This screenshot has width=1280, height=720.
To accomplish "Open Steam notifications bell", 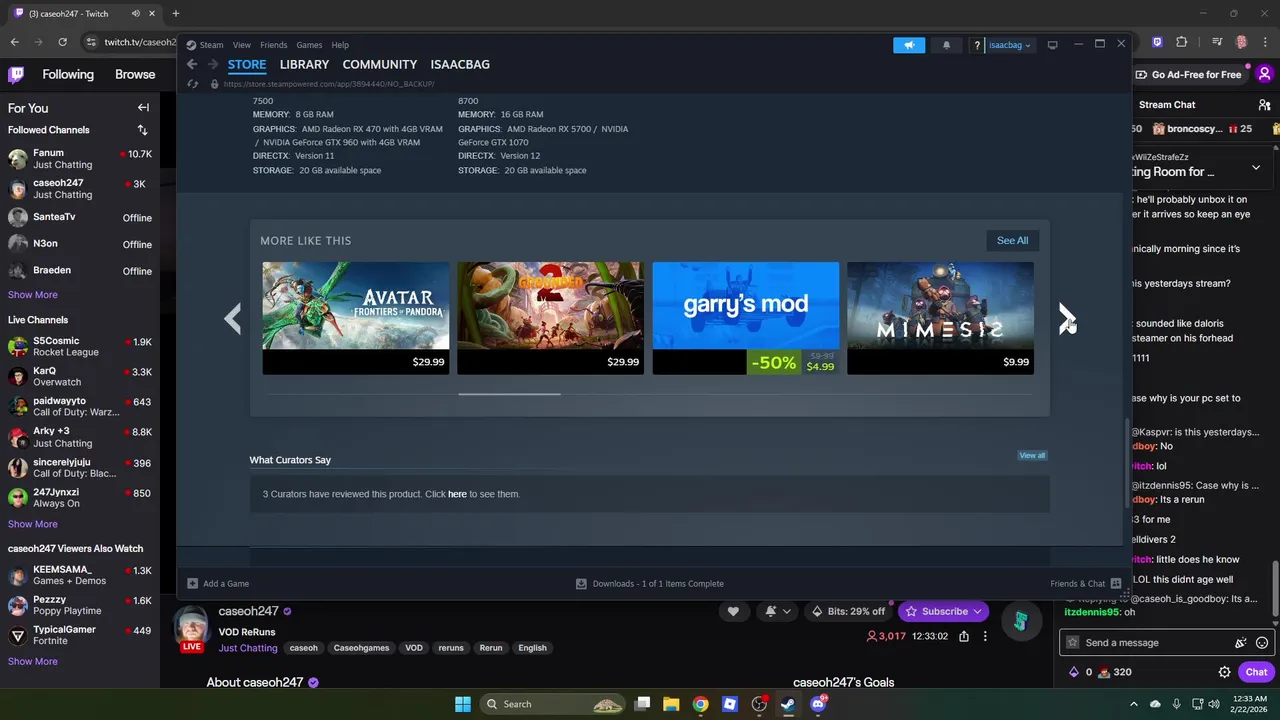I will (x=946, y=45).
